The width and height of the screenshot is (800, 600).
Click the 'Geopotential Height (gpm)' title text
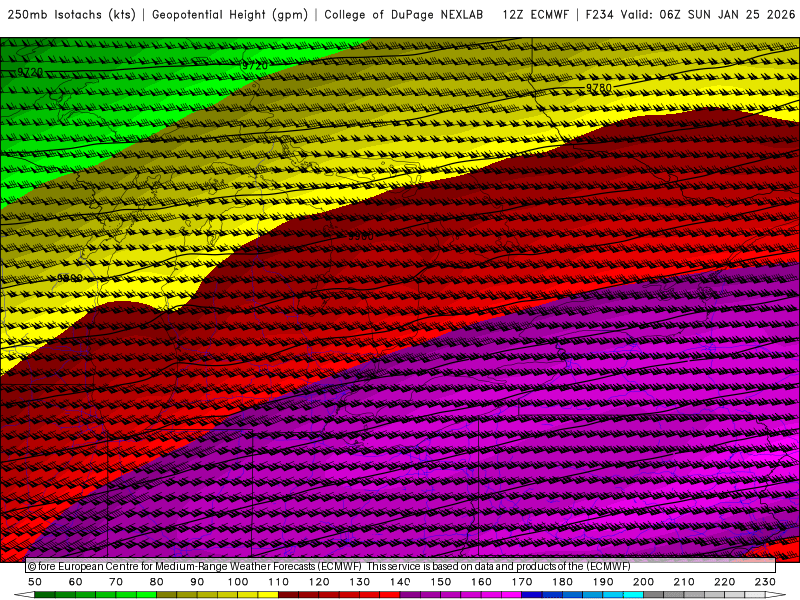pyautogui.click(x=230, y=15)
